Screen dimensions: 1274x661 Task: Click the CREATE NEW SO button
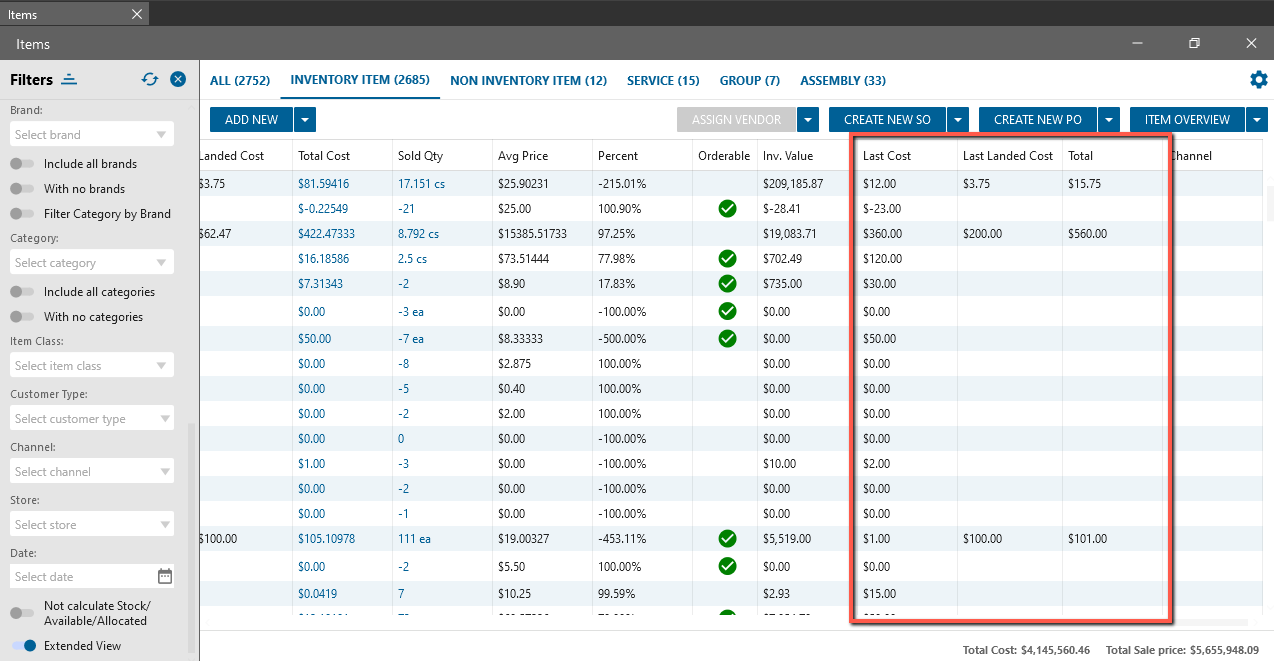point(887,120)
